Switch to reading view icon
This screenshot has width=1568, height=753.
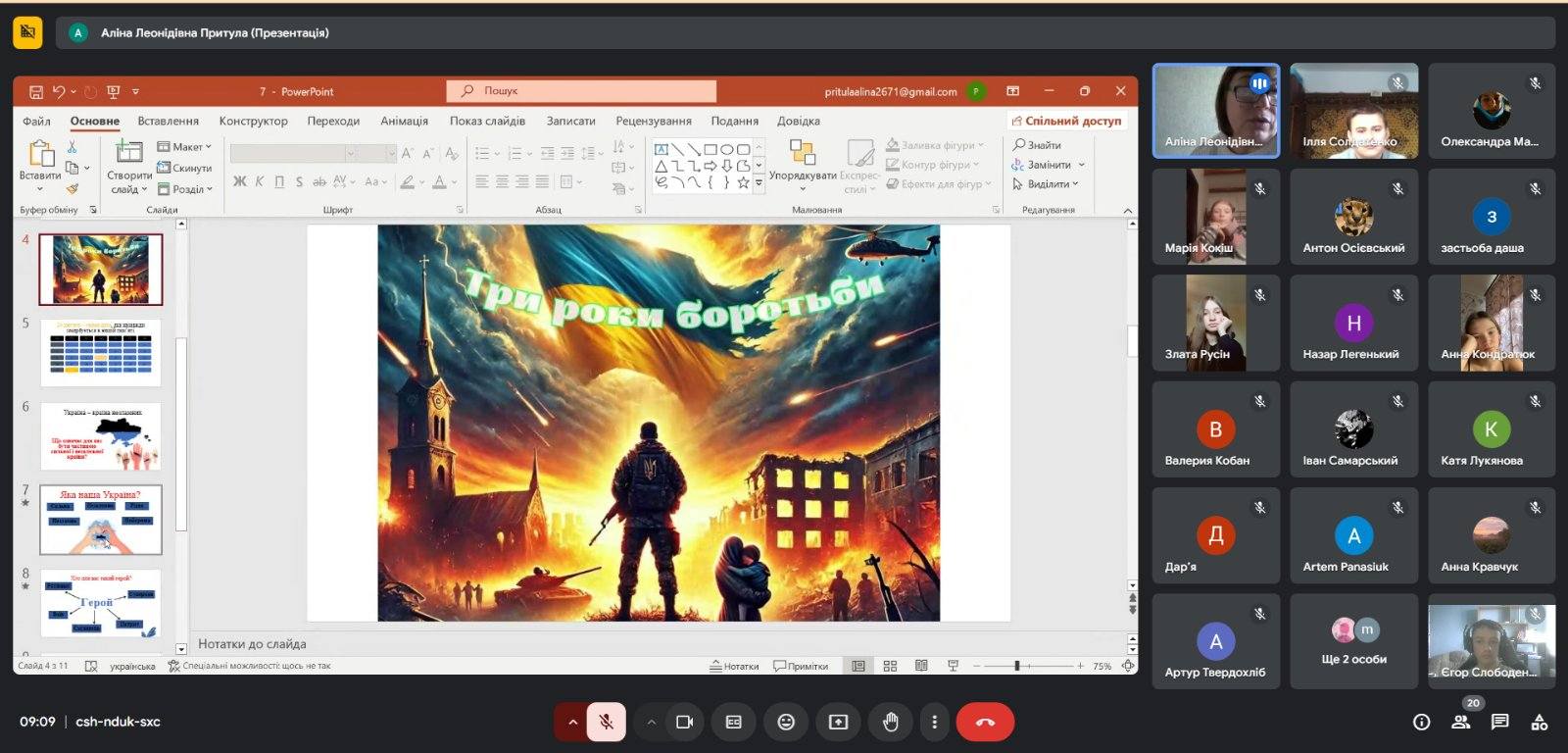pos(921,667)
